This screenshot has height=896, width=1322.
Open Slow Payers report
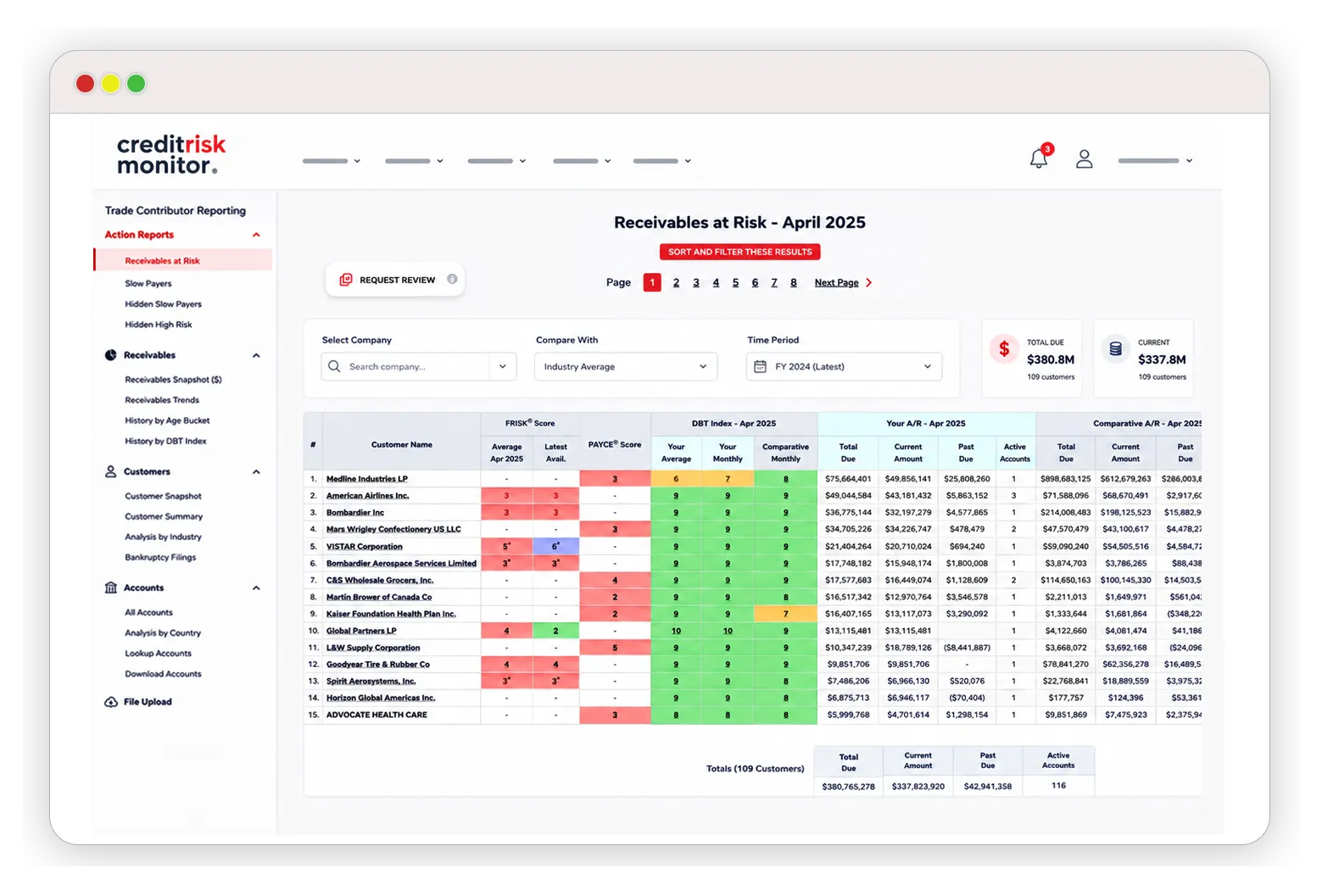click(x=148, y=283)
